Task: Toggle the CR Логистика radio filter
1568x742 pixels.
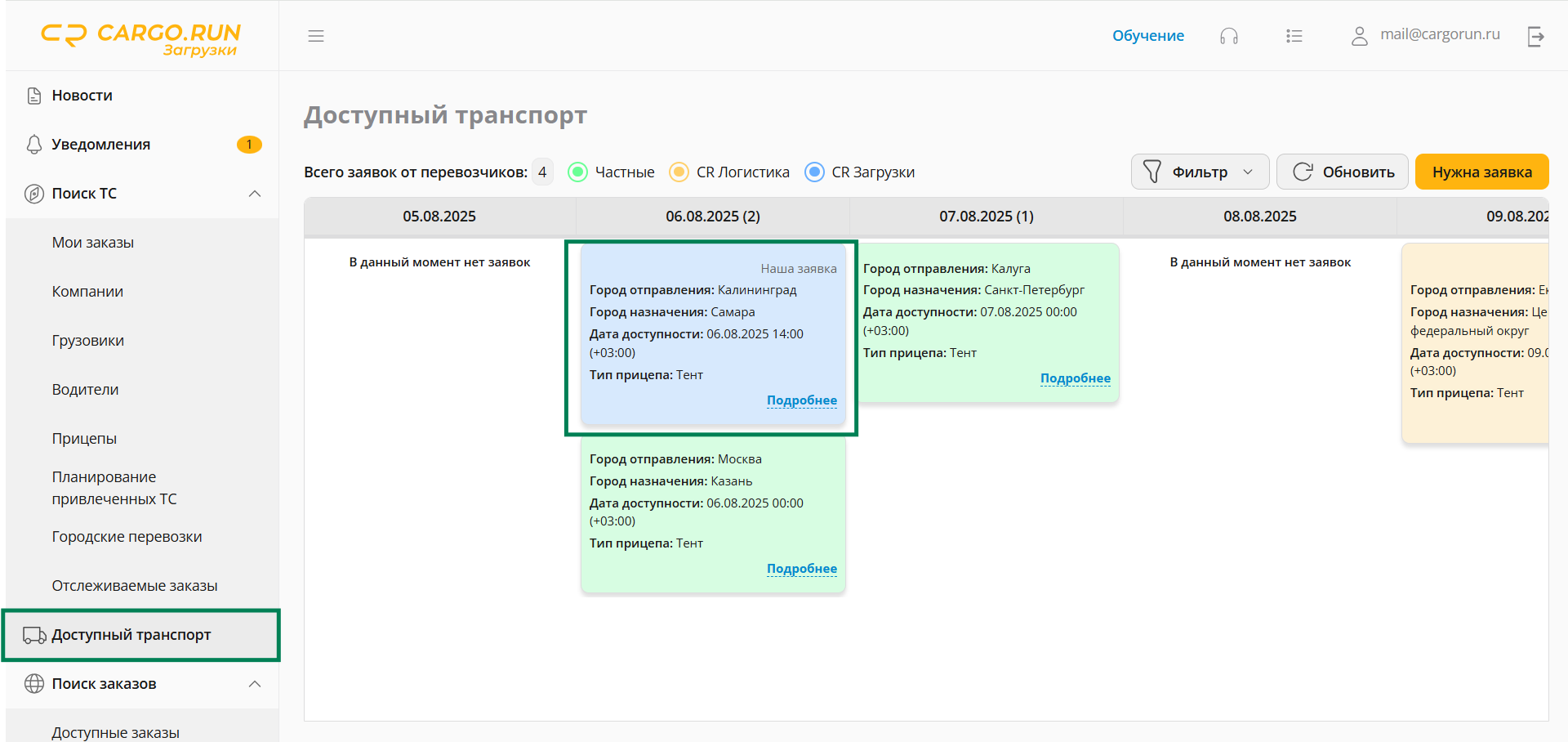Action: coord(679,172)
